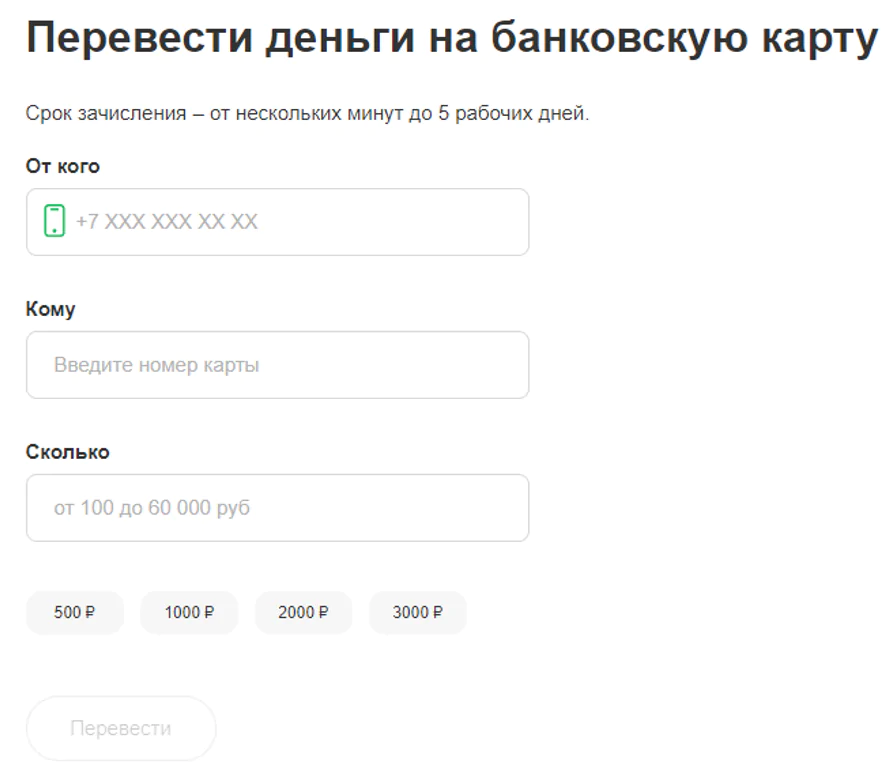Screen dimensions: 888x769
Task: Click the "От кого" field label
Action: click(63, 167)
